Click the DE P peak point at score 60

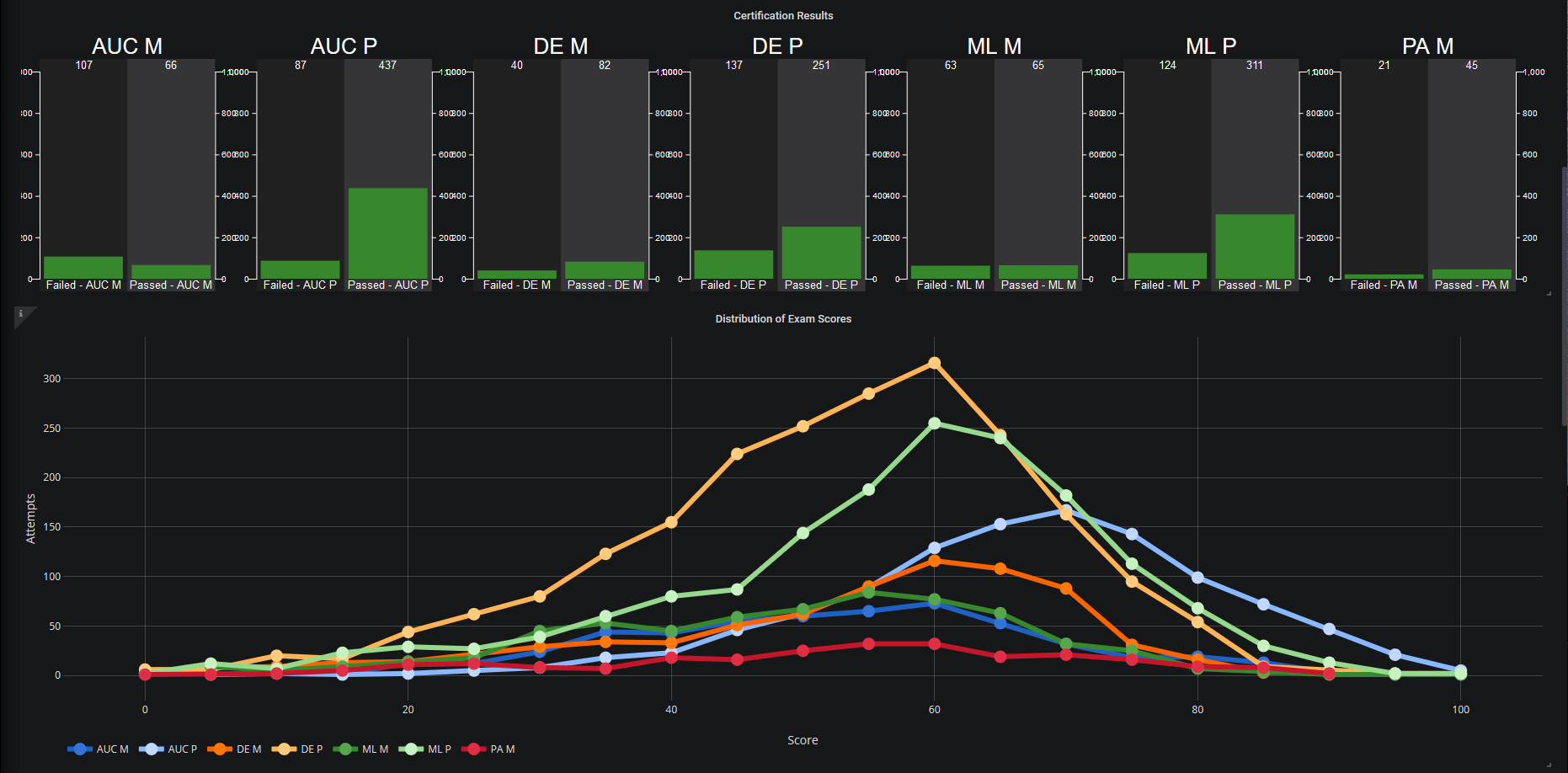(934, 363)
